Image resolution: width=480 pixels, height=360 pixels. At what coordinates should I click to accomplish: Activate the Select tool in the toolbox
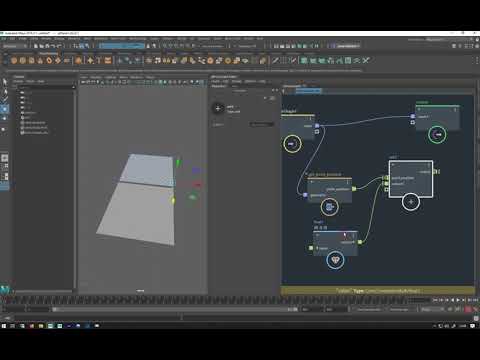click(5, 82)
